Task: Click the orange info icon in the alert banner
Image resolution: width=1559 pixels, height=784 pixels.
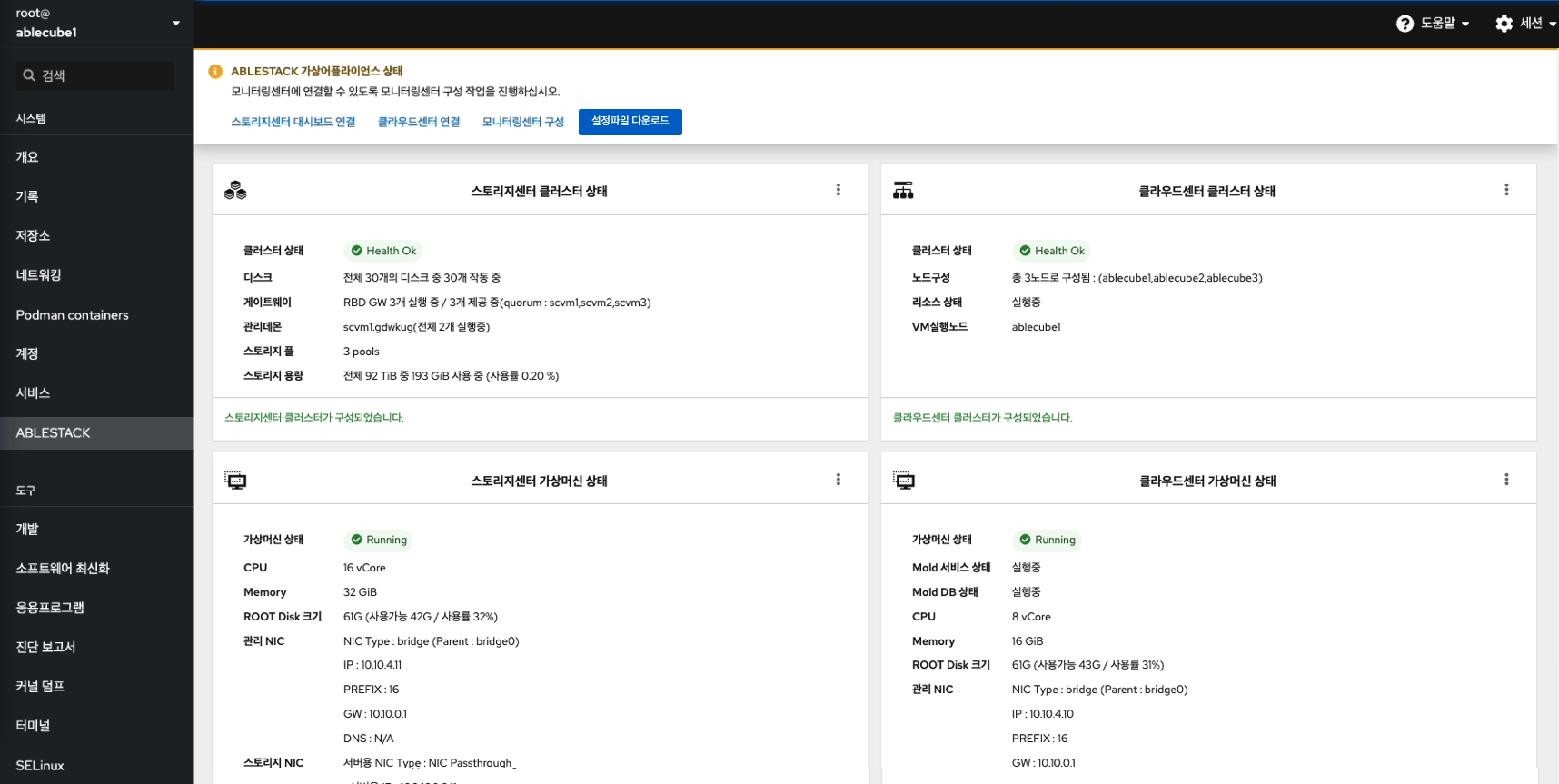Action: pyautogui.click(x=215, y=72)
